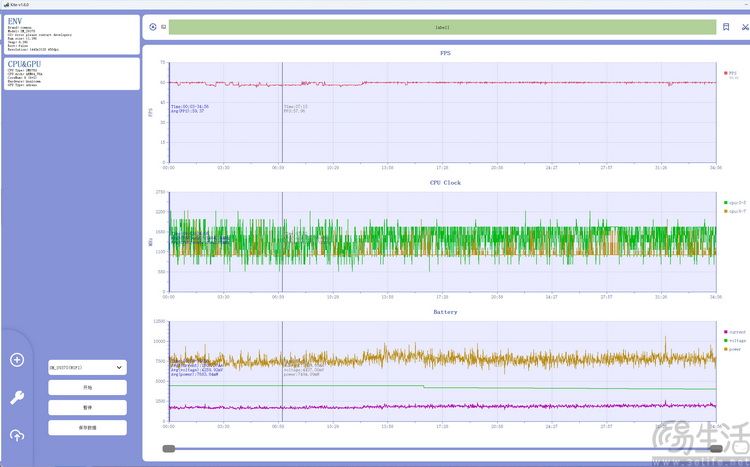The width and height of the screenshot is (750, 467).
Task: Toggle the FPS series in legend
Action: (x=731, y=73)
